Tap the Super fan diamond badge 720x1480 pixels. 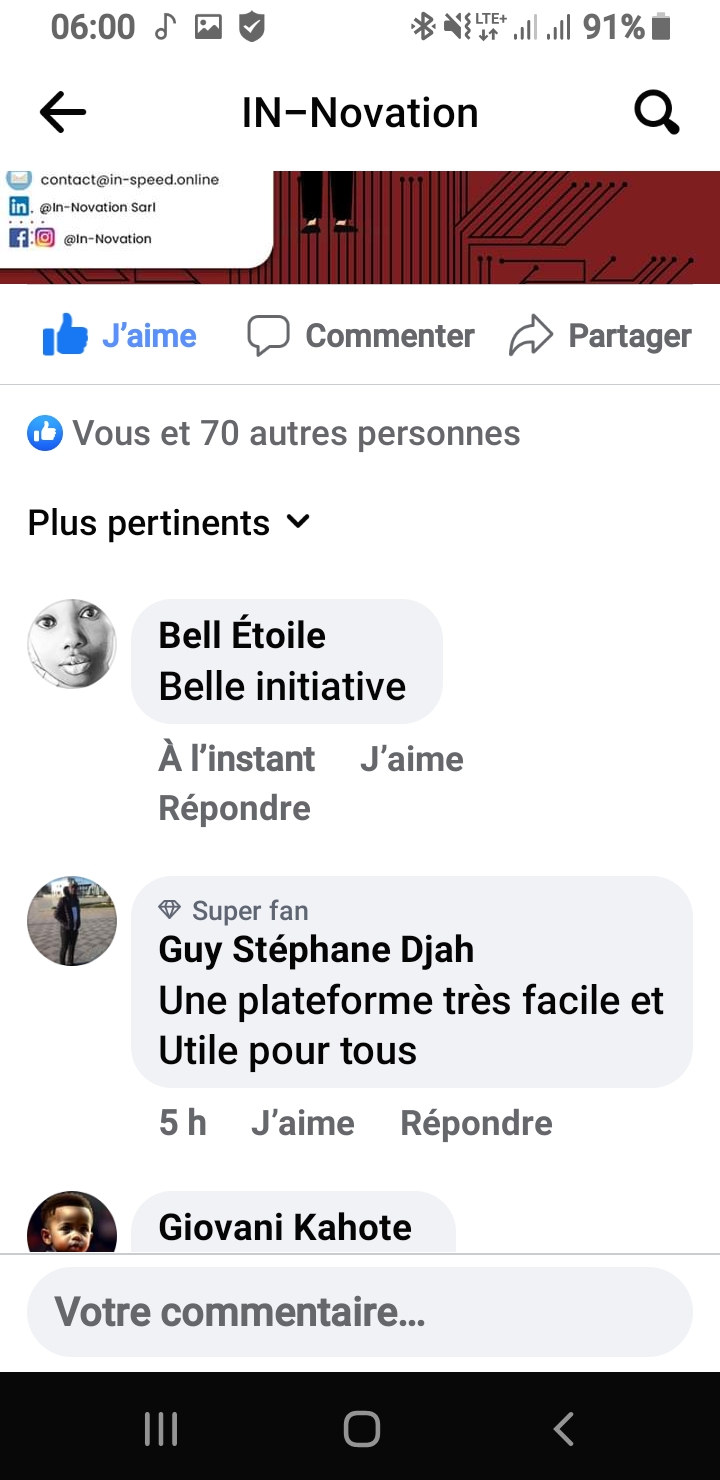pos(170,910)
